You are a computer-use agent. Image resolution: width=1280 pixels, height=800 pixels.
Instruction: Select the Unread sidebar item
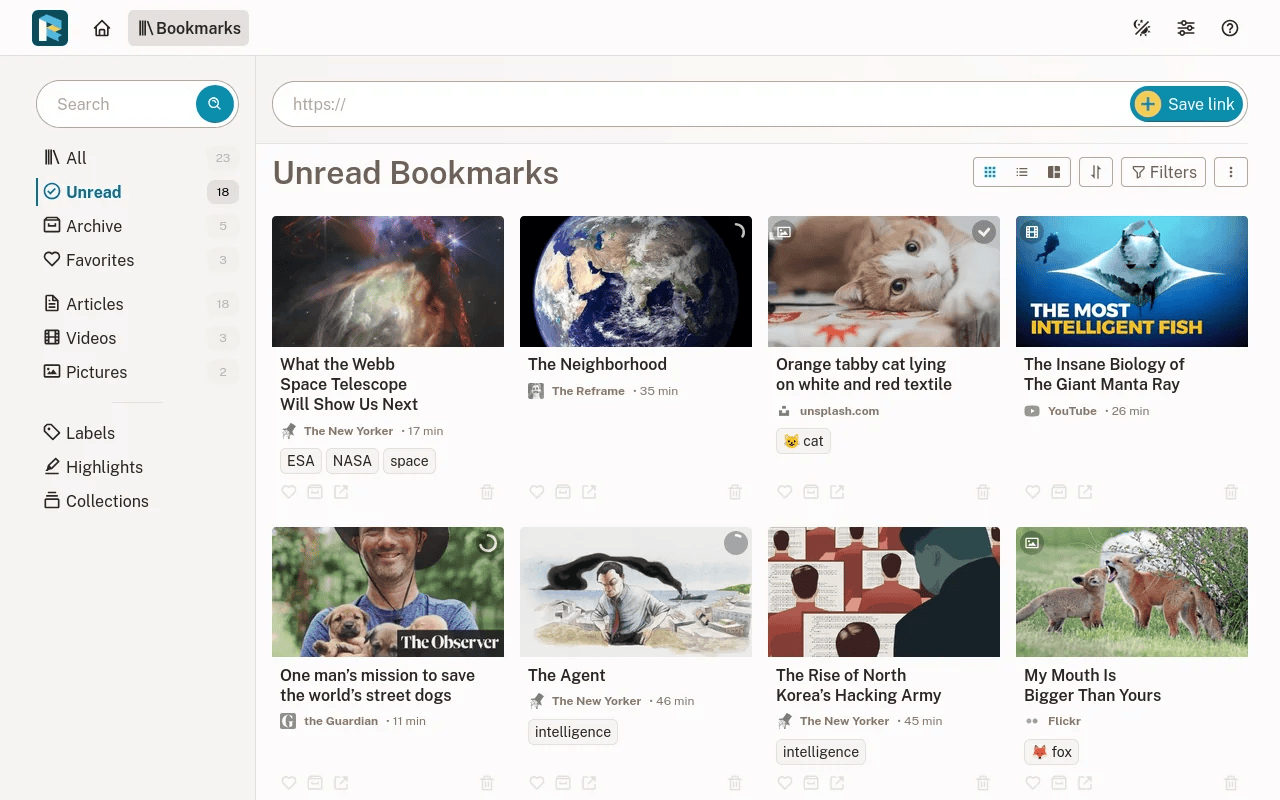click(138, 192)
